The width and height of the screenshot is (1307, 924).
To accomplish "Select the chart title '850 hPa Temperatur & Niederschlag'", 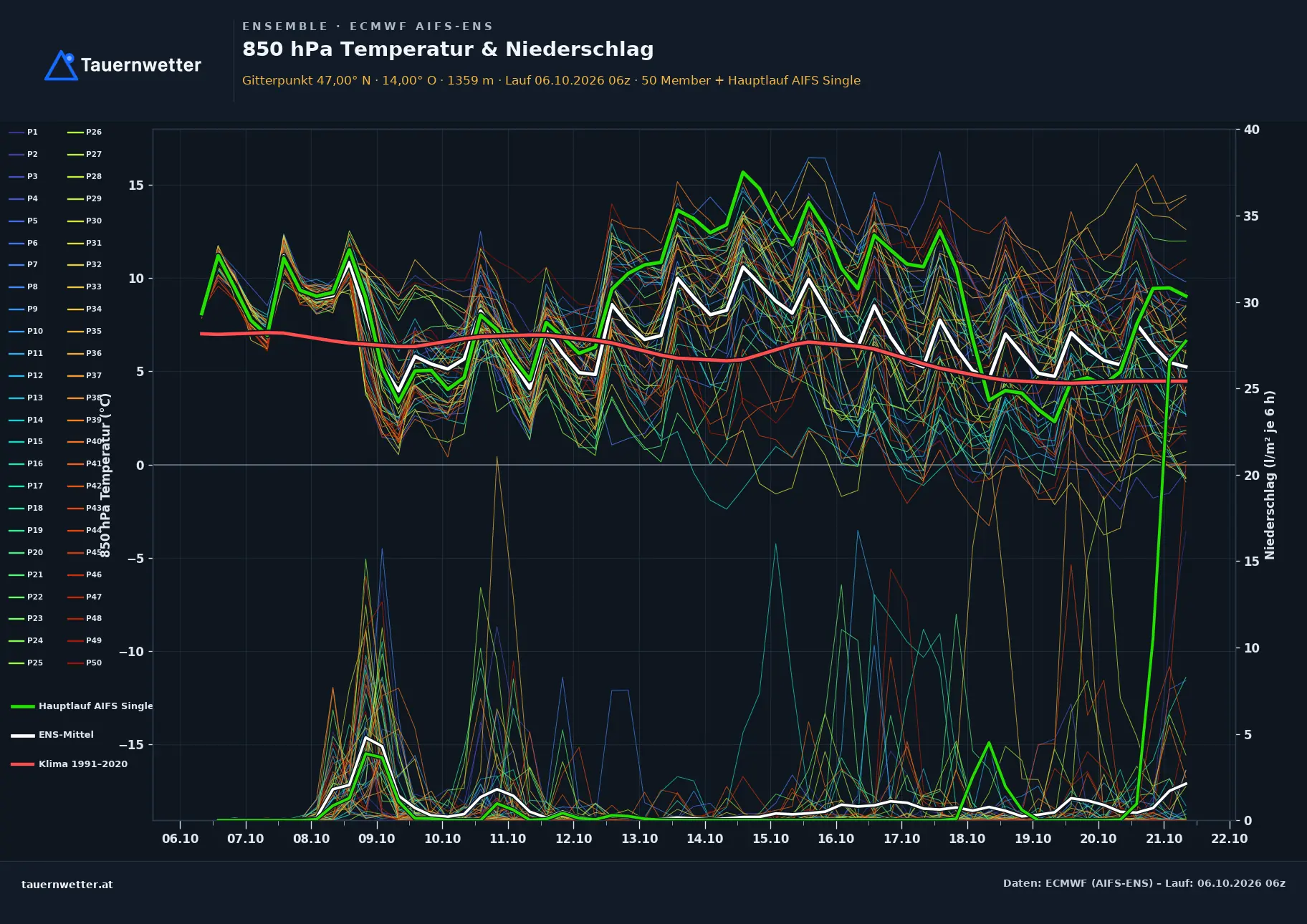I will point(448,49).
